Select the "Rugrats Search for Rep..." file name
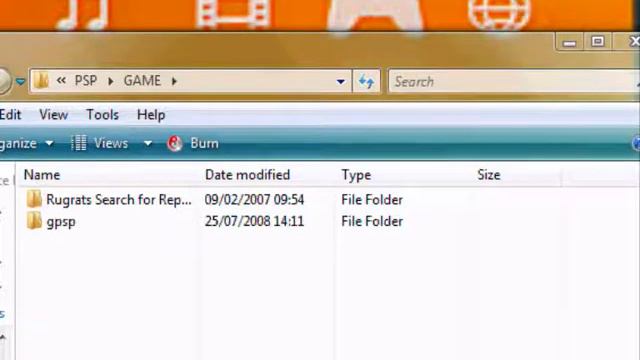This screenshot has width=640, height=360. 119,200
